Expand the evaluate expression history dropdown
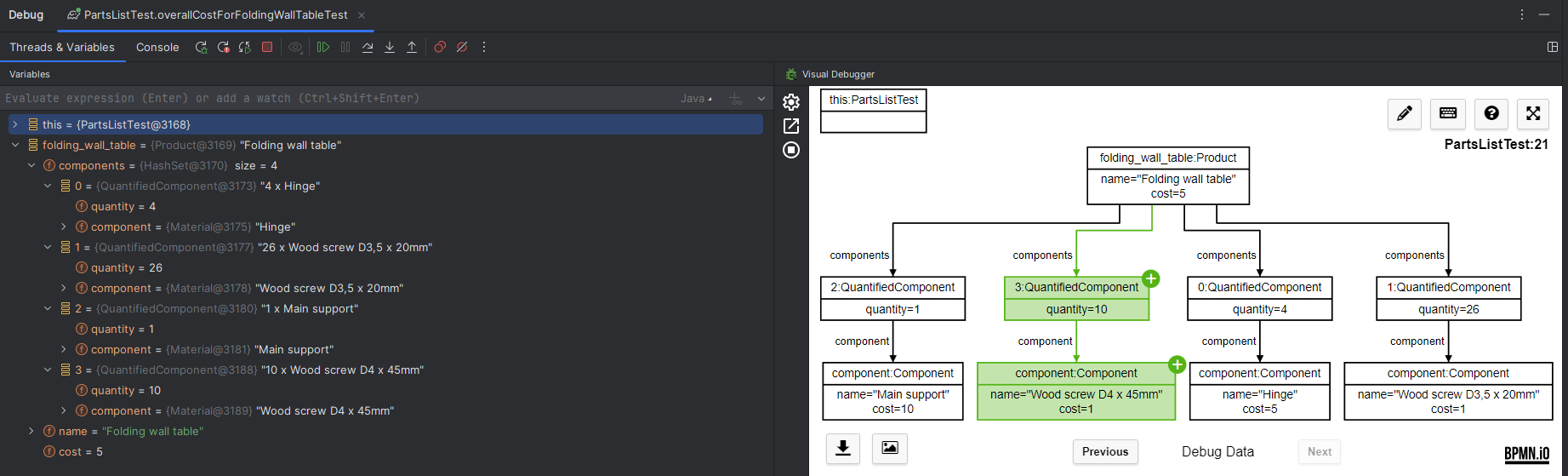1568x476 pixels. click(x=761, y=99)
